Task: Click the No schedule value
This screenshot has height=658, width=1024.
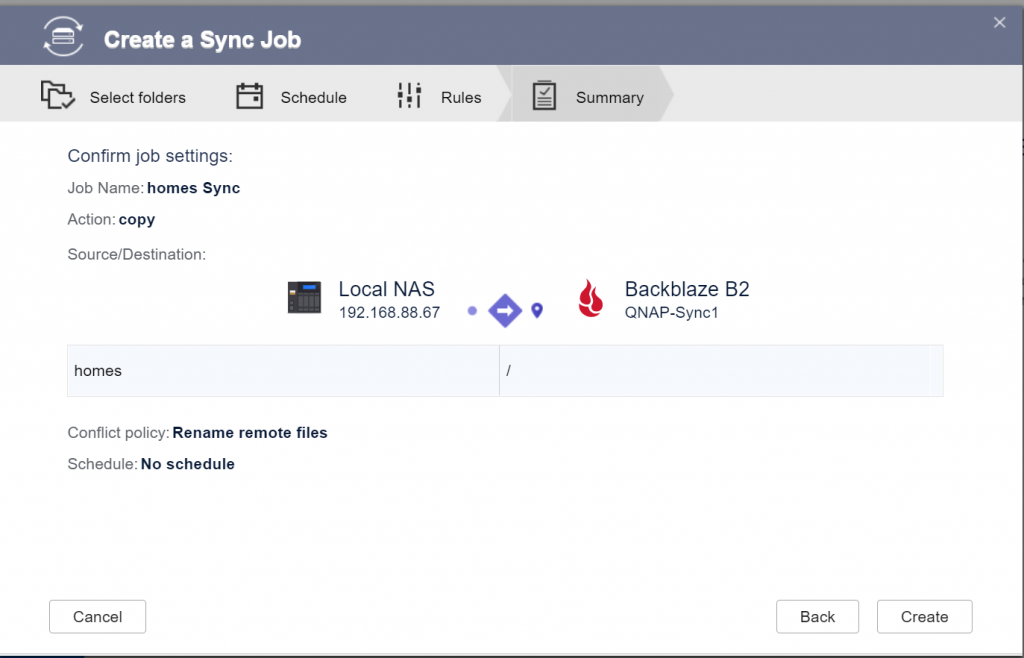Action: (x=188, y=464)
